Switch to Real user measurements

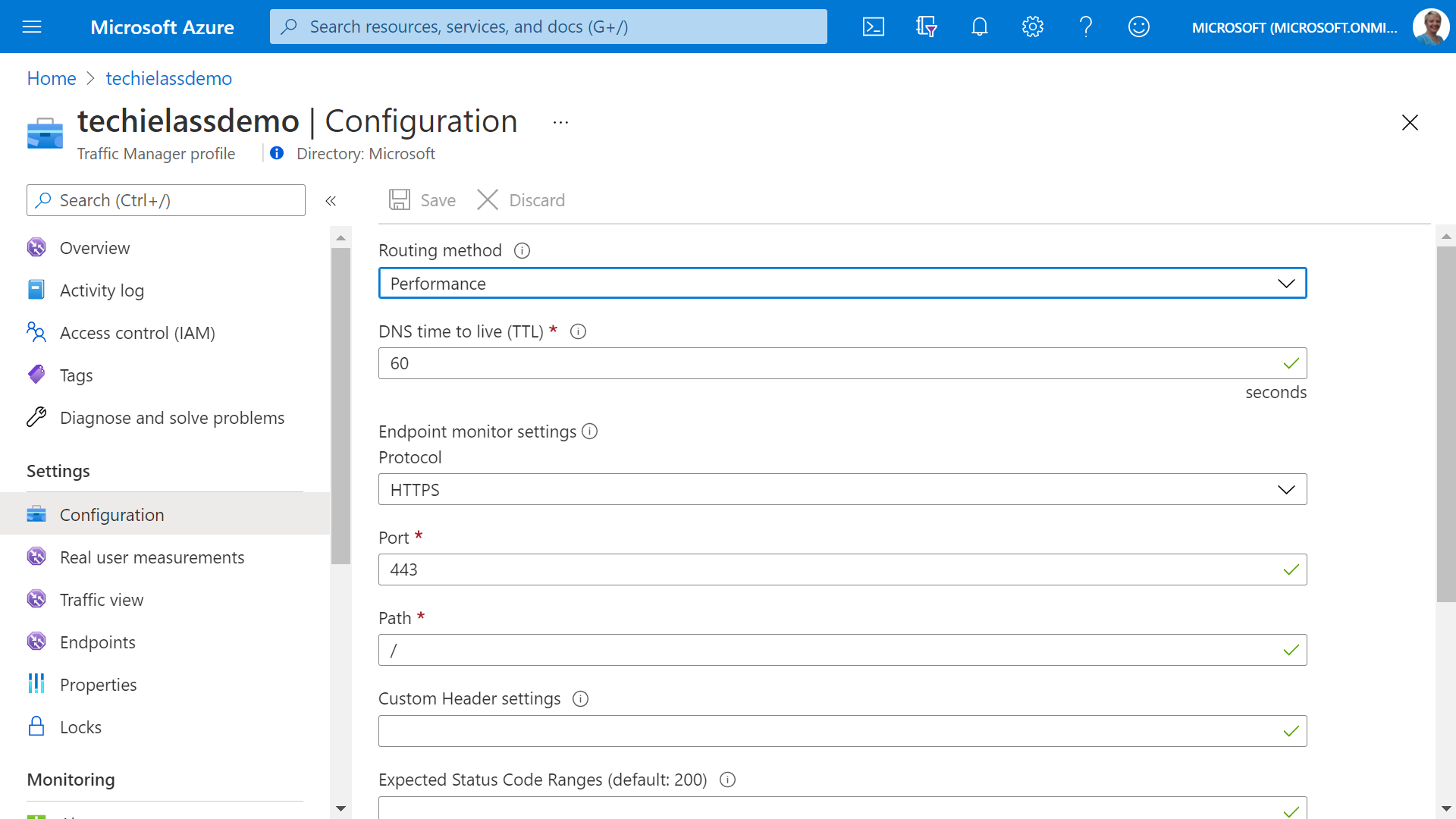click(152, 557)
